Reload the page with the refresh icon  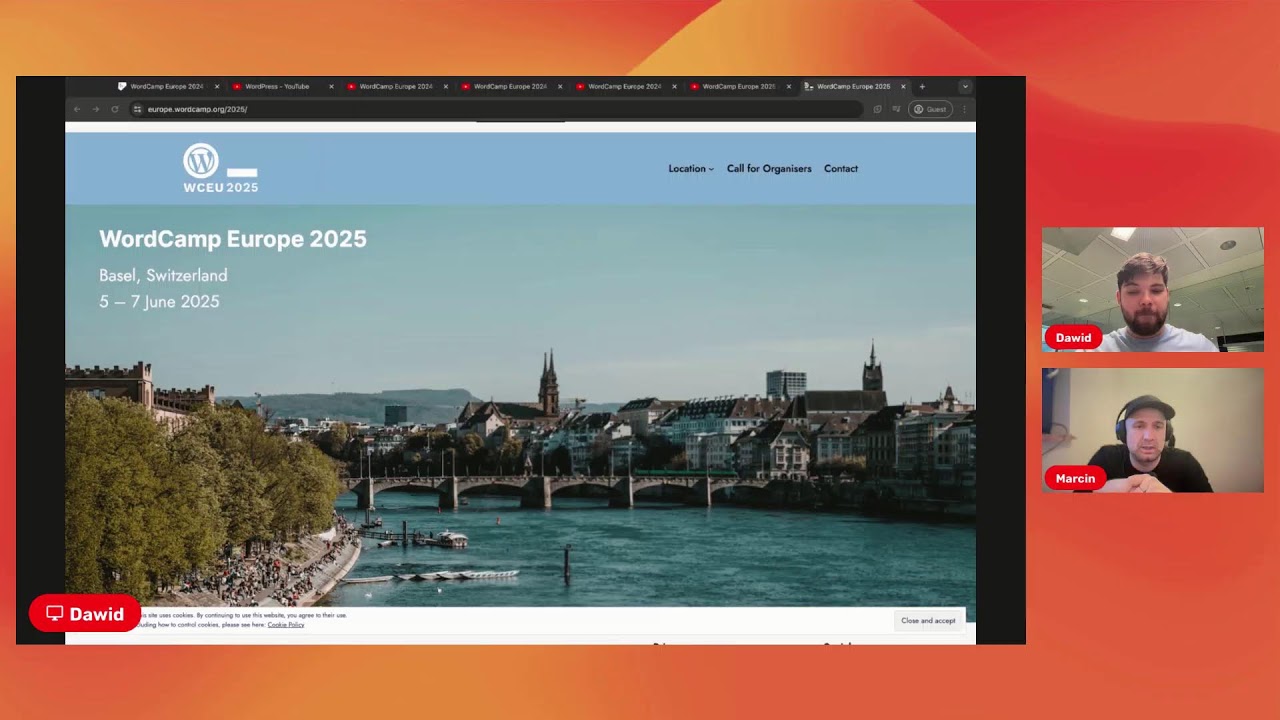[115, 109]
